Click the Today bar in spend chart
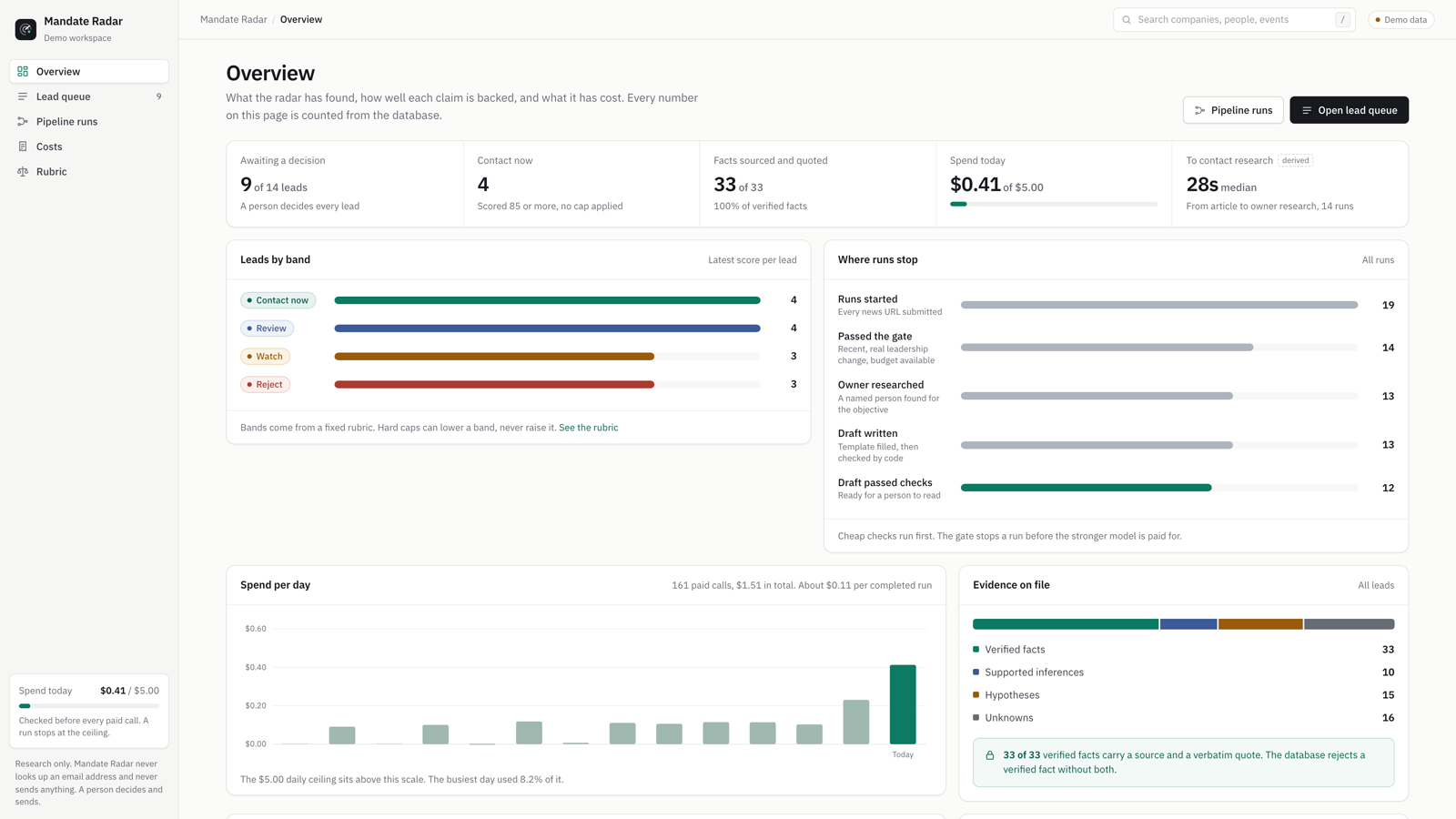This screenshot has width=1456, height=819. (x=903, y=704)
